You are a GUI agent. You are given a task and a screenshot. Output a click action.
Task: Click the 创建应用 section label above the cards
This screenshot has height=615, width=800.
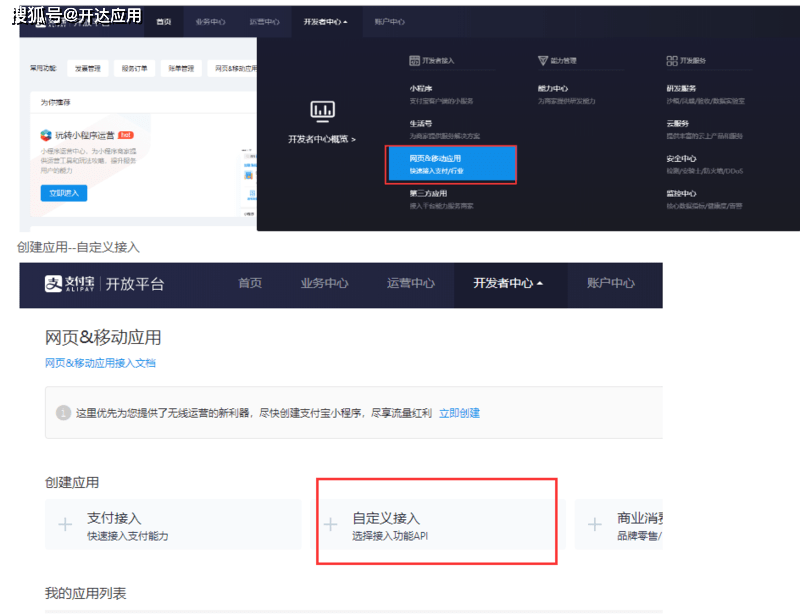[x=72, y=482]
